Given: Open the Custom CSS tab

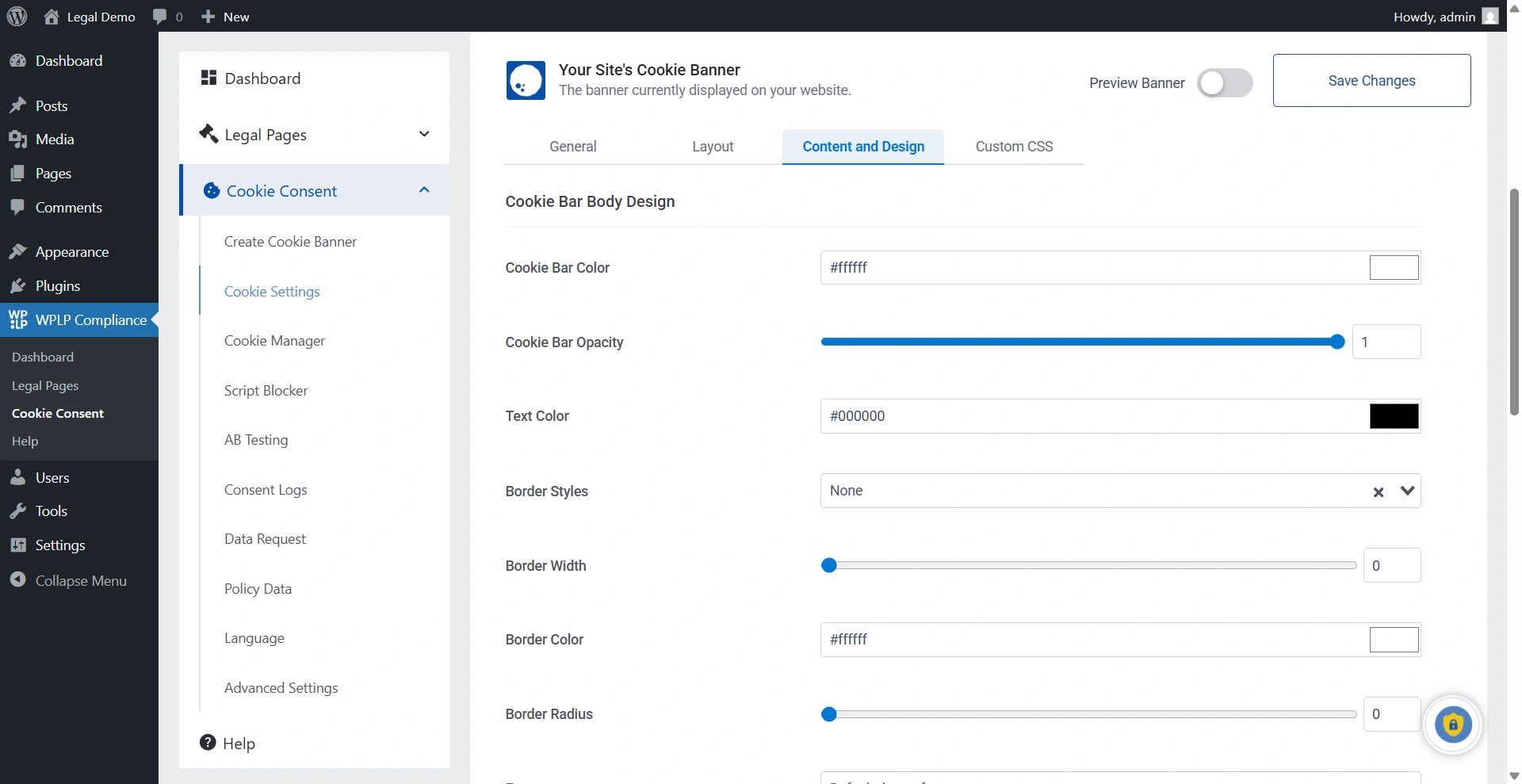Looking at the screenshot, I should pyautogui.click(x=1014, y=147).
